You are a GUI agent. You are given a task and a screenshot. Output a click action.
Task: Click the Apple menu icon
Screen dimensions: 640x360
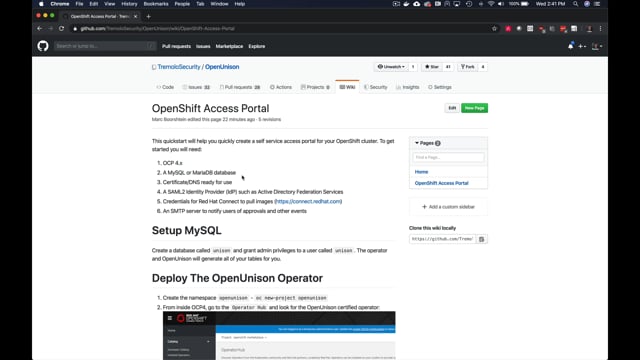coord(41,4)
